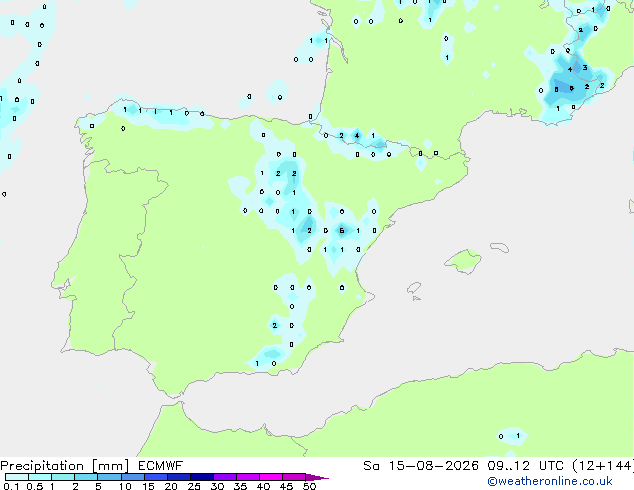Click the above-50 arrow tip of the legend
The image size is (634, 490).
[x=317, y=477]
